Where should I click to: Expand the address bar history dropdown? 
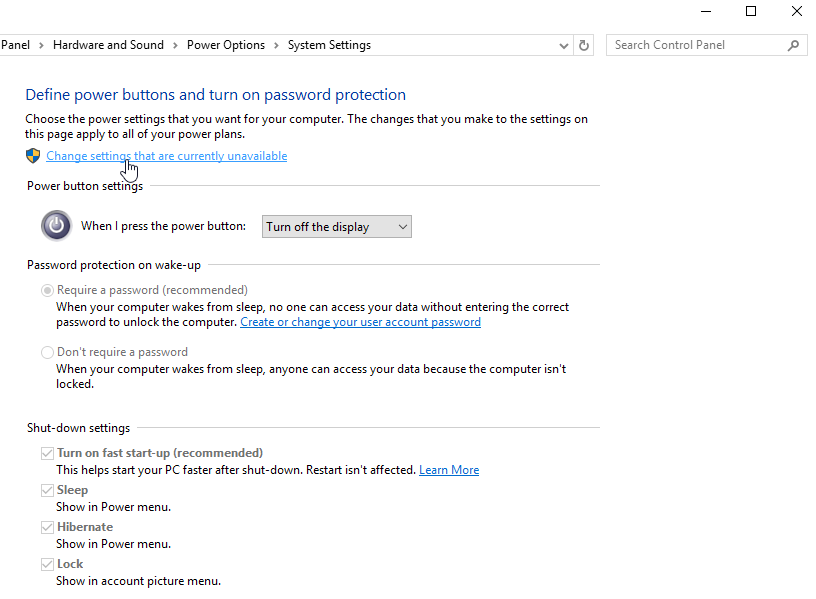pyautogui.click(x=564, y=45)
